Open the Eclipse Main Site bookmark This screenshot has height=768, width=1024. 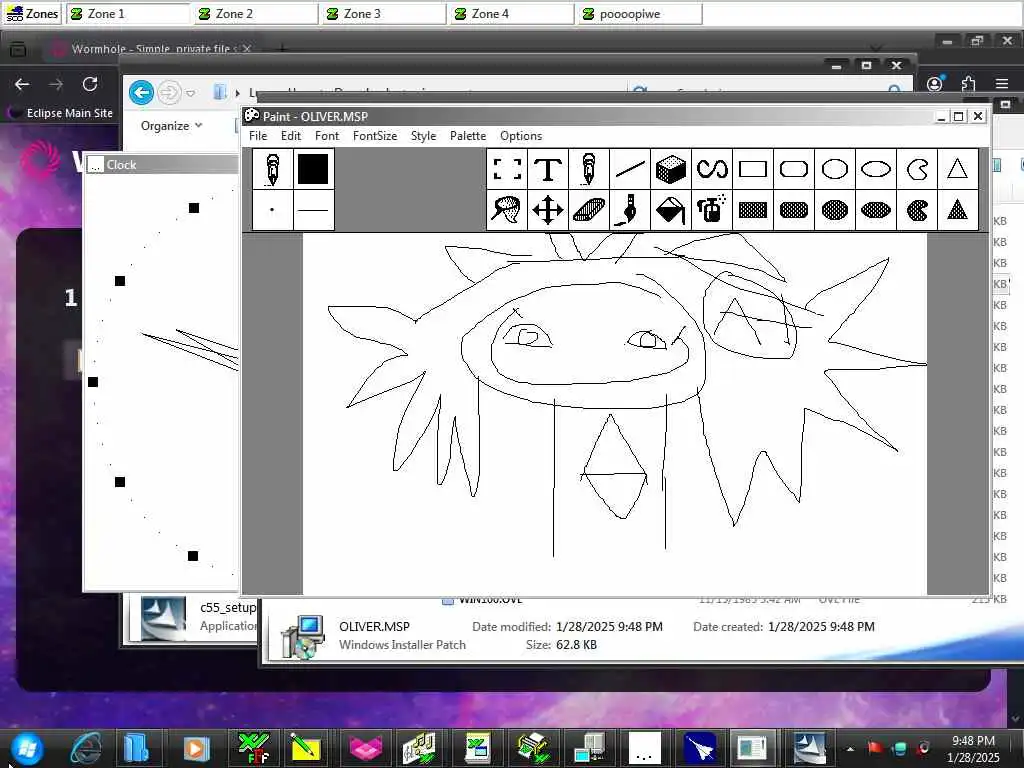pos(60,113)
